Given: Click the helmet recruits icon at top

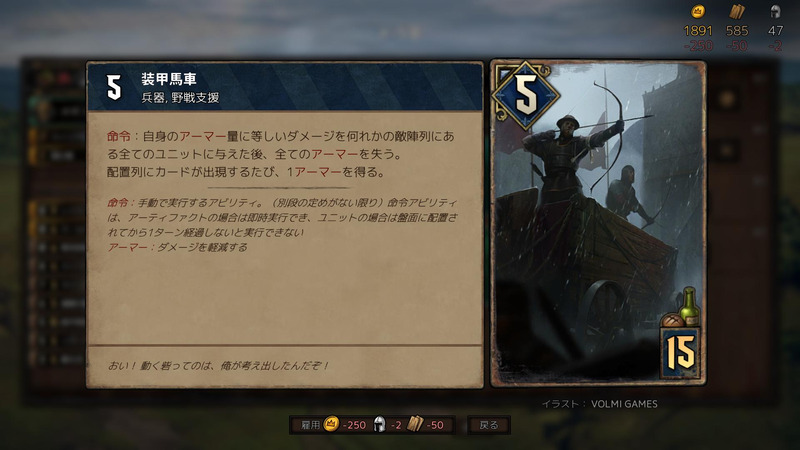Looking at the screenshot, I should 775,11.
